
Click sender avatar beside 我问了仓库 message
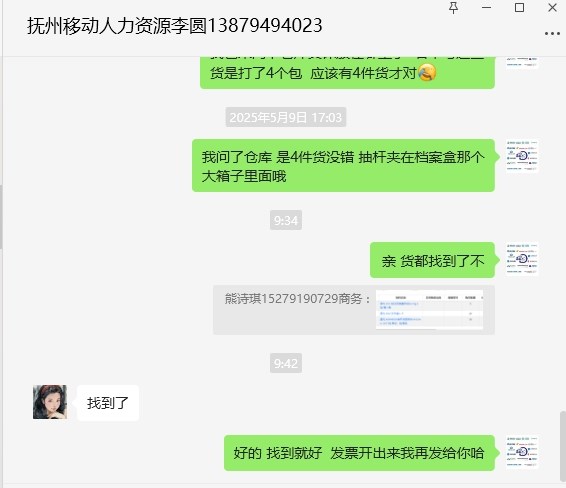522,156
